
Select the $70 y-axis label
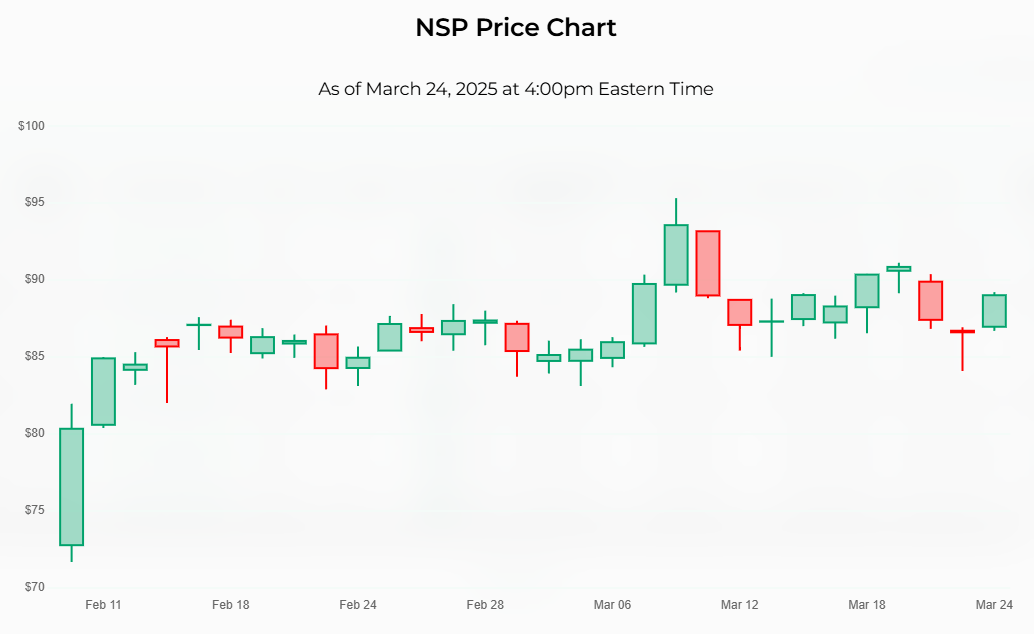[x=34, y=586]
